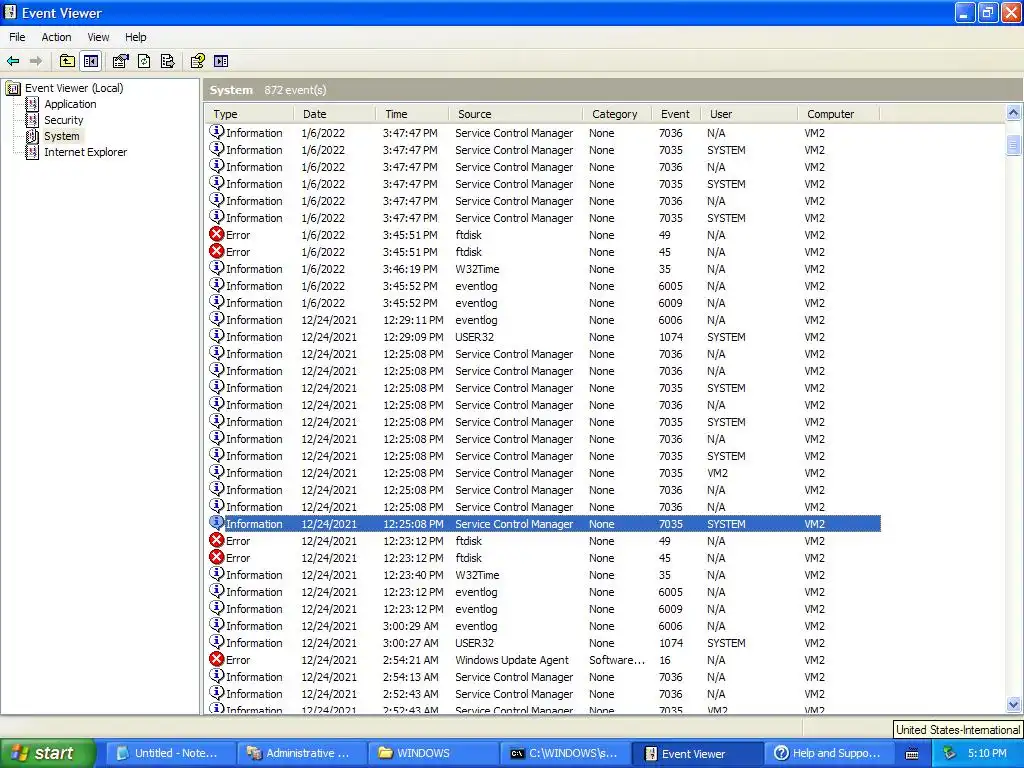This screenshot has height=768, width=1024.
Task: Click the '872 event(s)' count in the header
Action: click(x=295, y=90)
